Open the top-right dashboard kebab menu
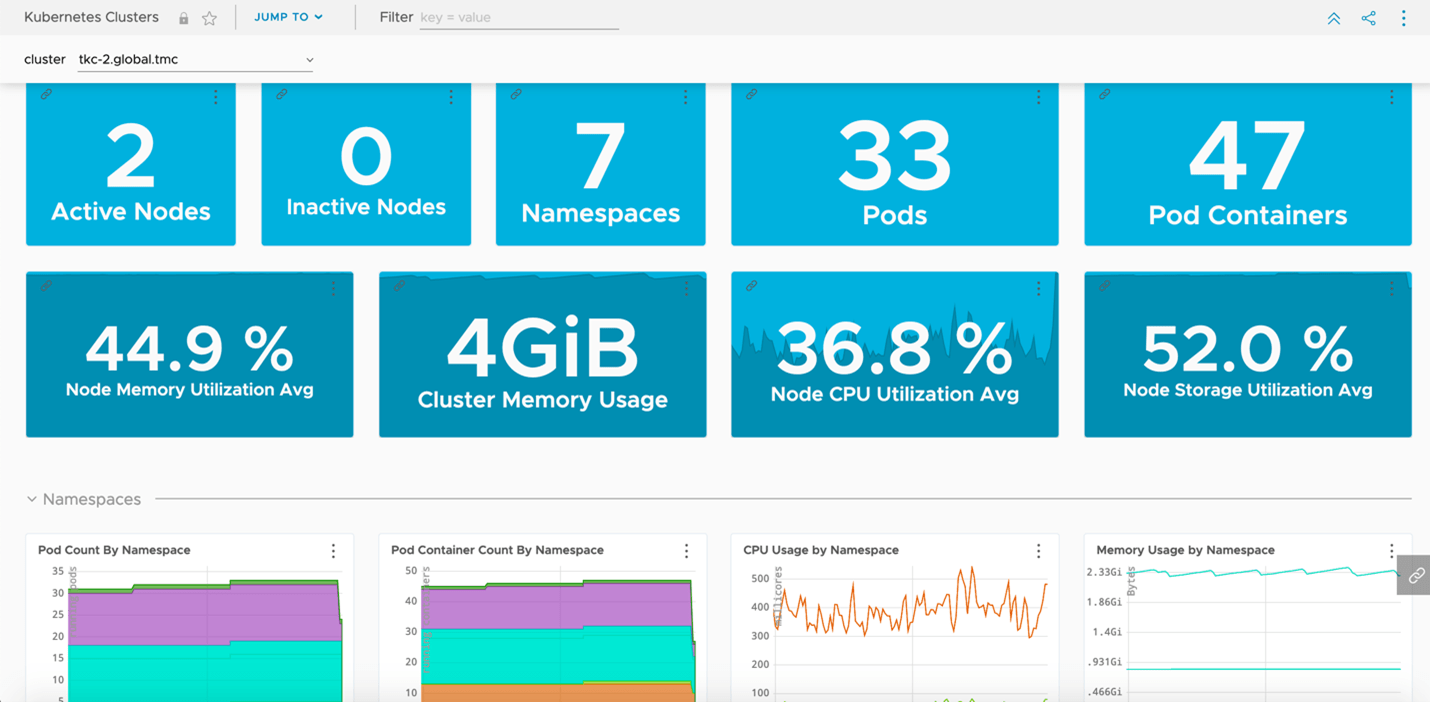Image resolution: width=1430 pixels, height=702 pixels. [1403, 18]
